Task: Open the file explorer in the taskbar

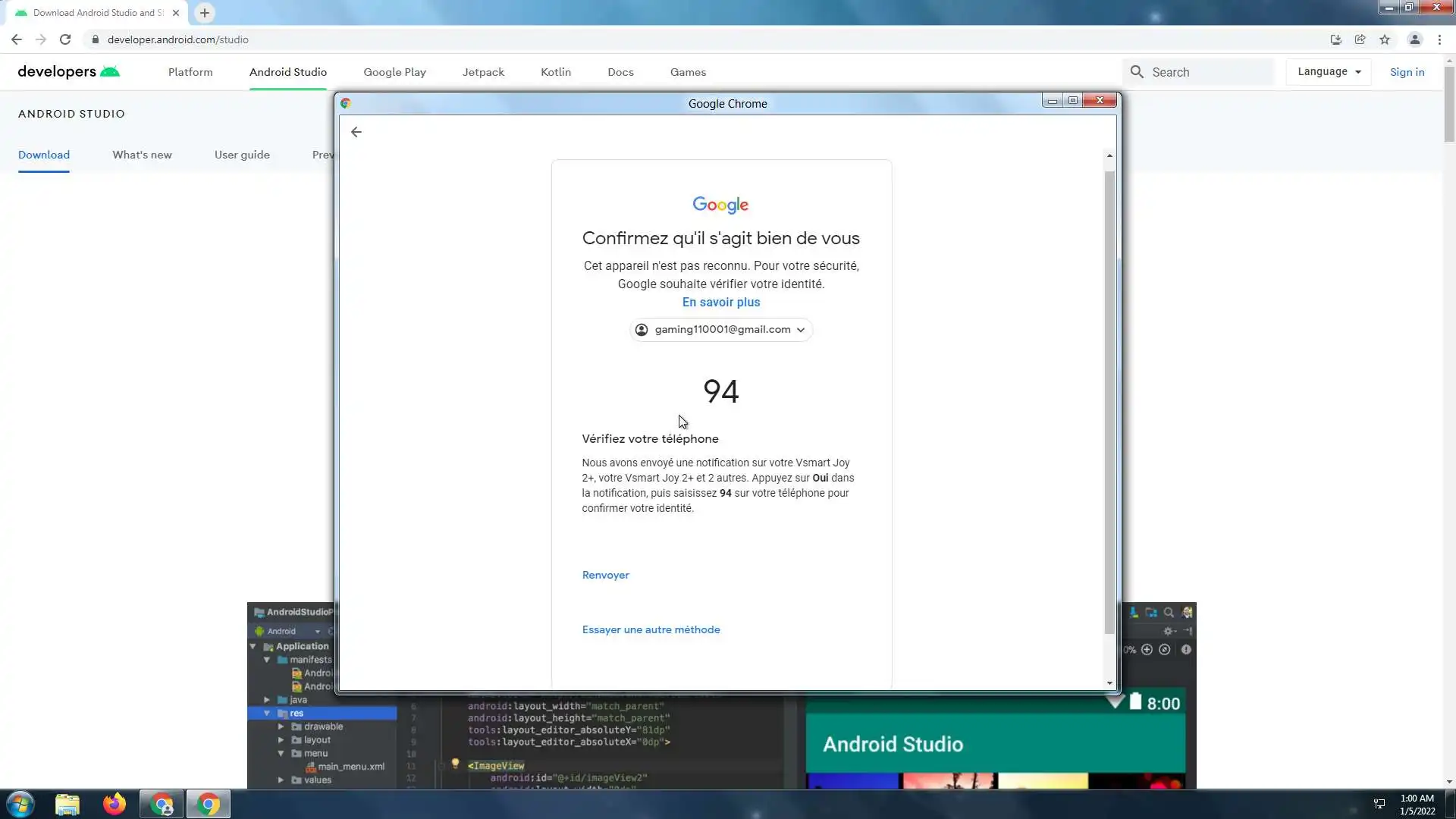Action: click(67, 804)
